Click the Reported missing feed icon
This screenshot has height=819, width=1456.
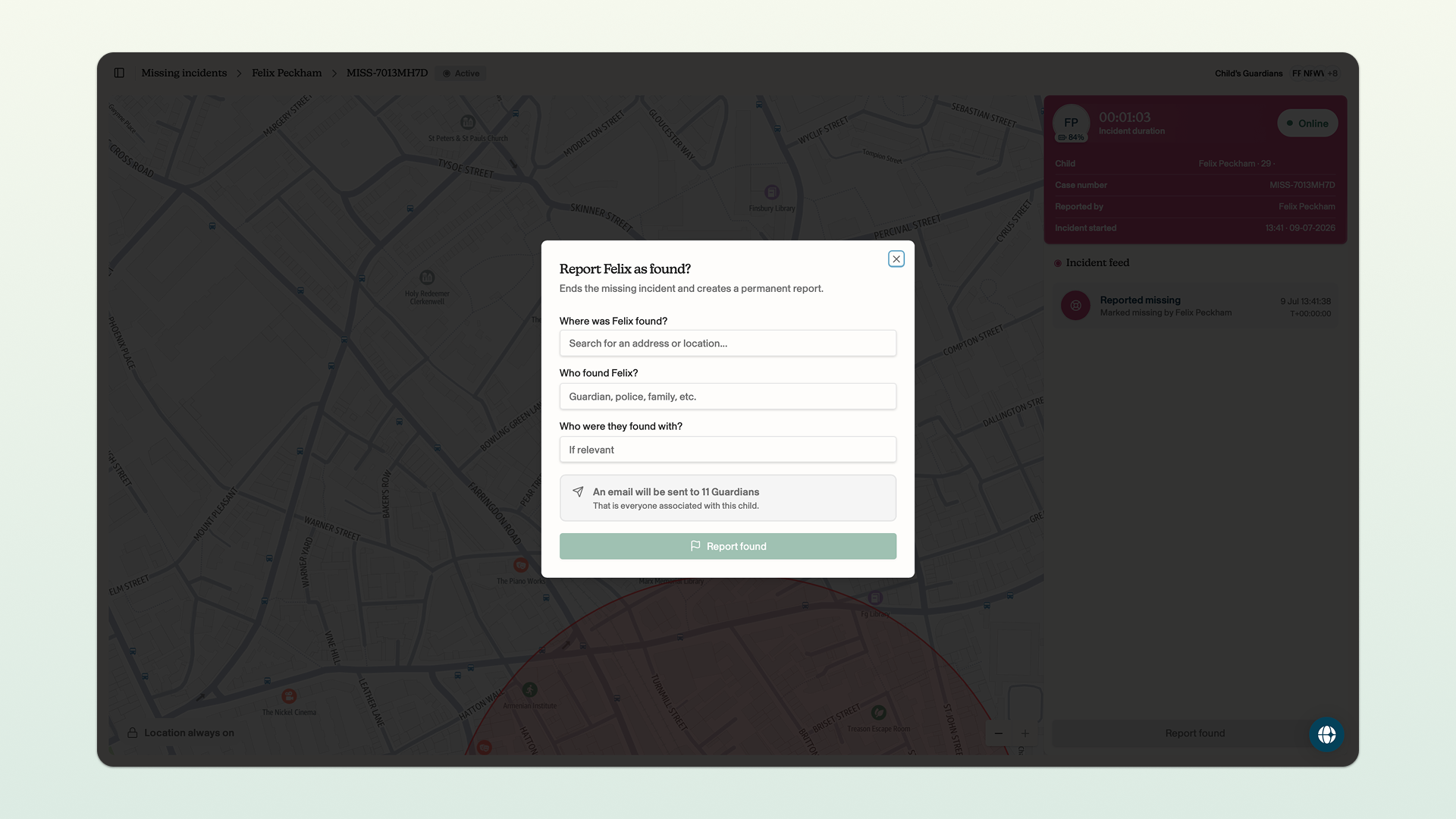coord(1075,306)
